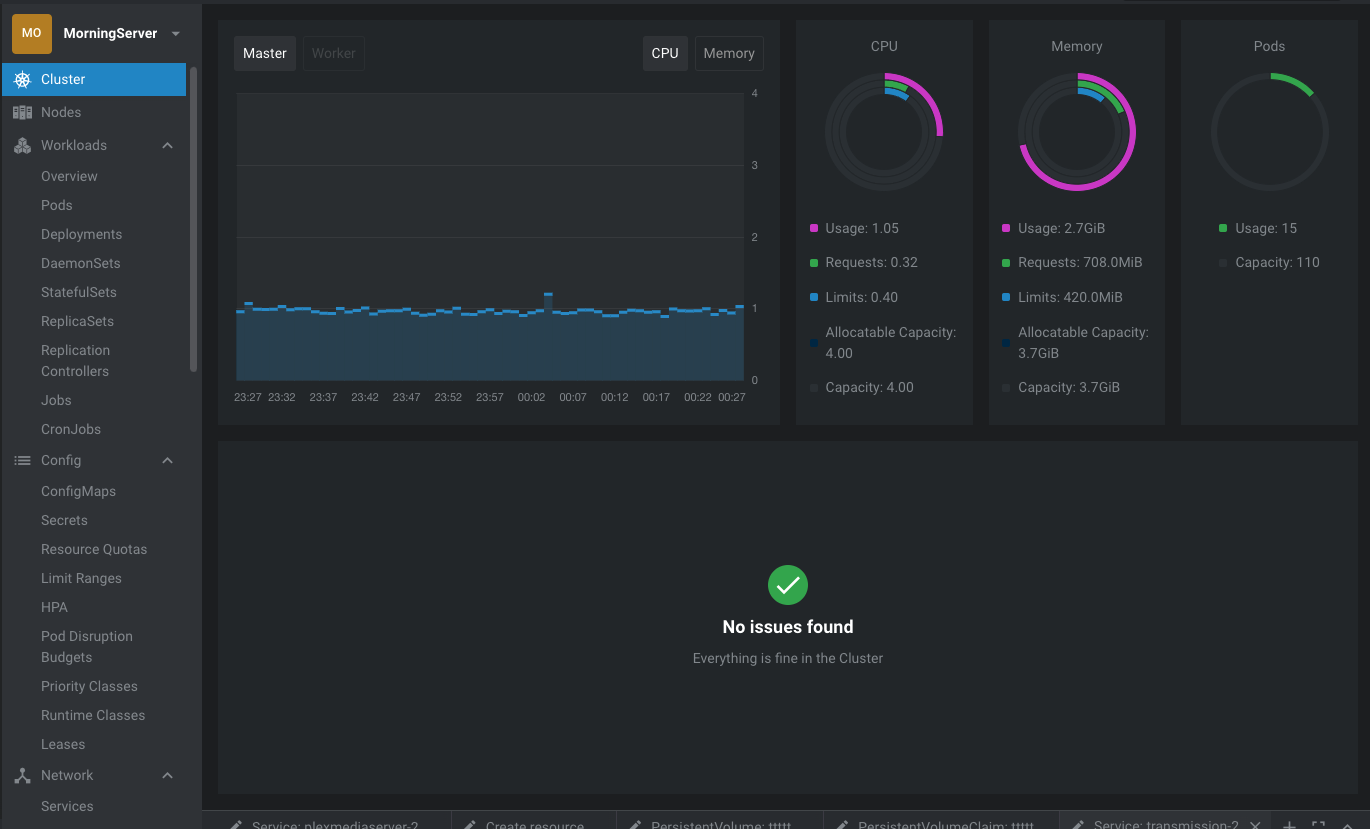This screenshot has height=829, width=1370.
Task: Click the Pods donut chart
Action: 1270,132
